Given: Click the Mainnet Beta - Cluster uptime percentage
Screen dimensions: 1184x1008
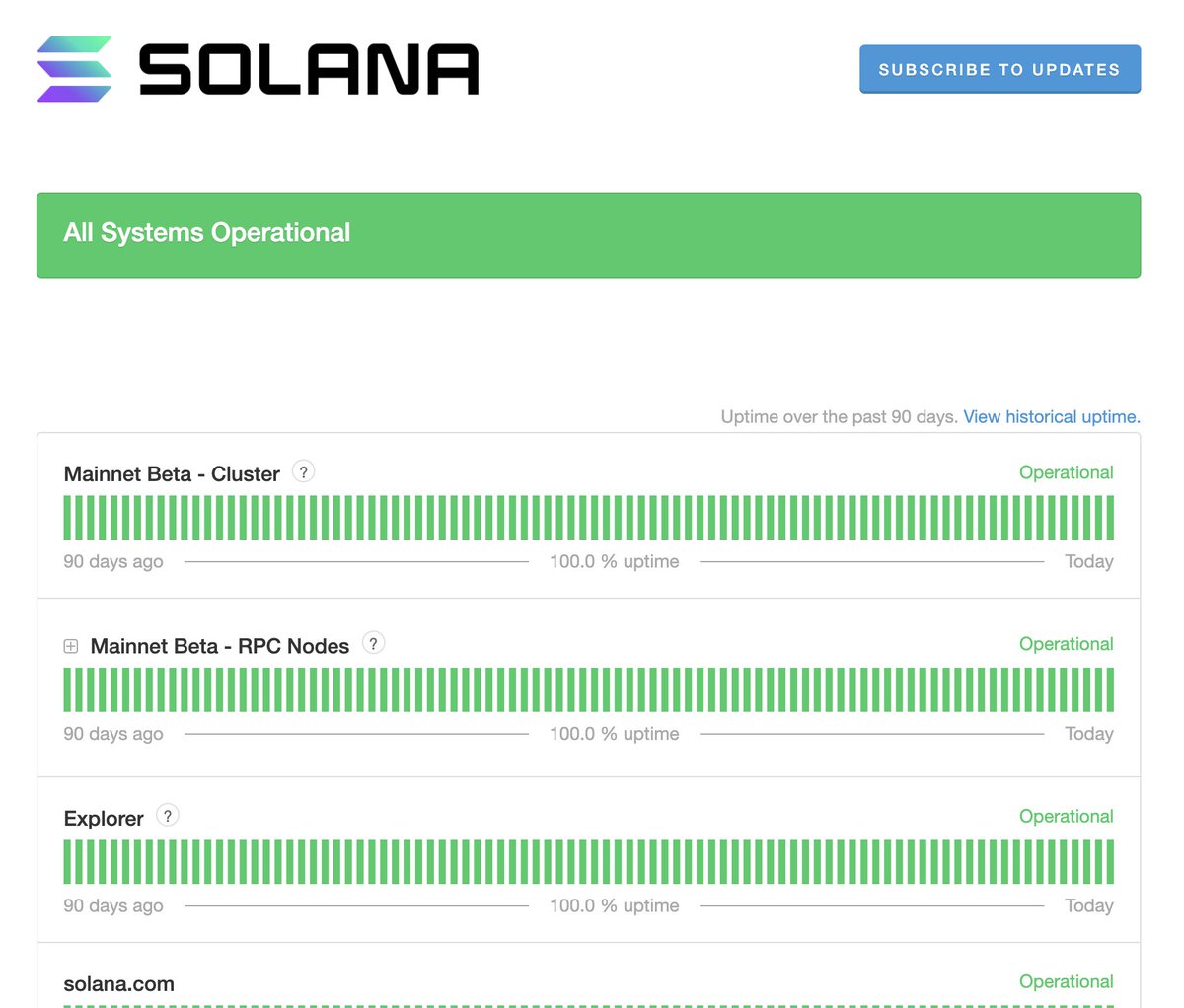Looking at the screenshot, I should [x=615, y=561].
